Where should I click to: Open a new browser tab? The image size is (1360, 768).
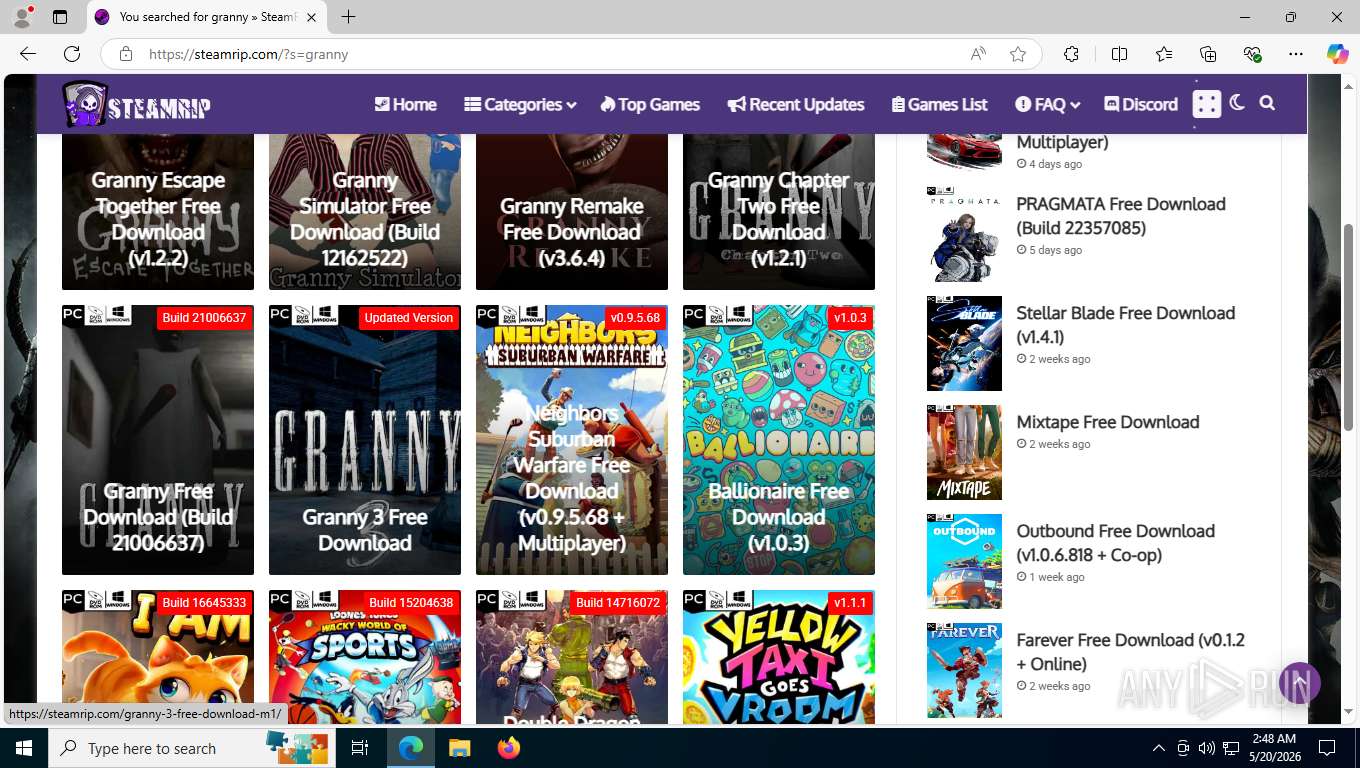point(348,17)
